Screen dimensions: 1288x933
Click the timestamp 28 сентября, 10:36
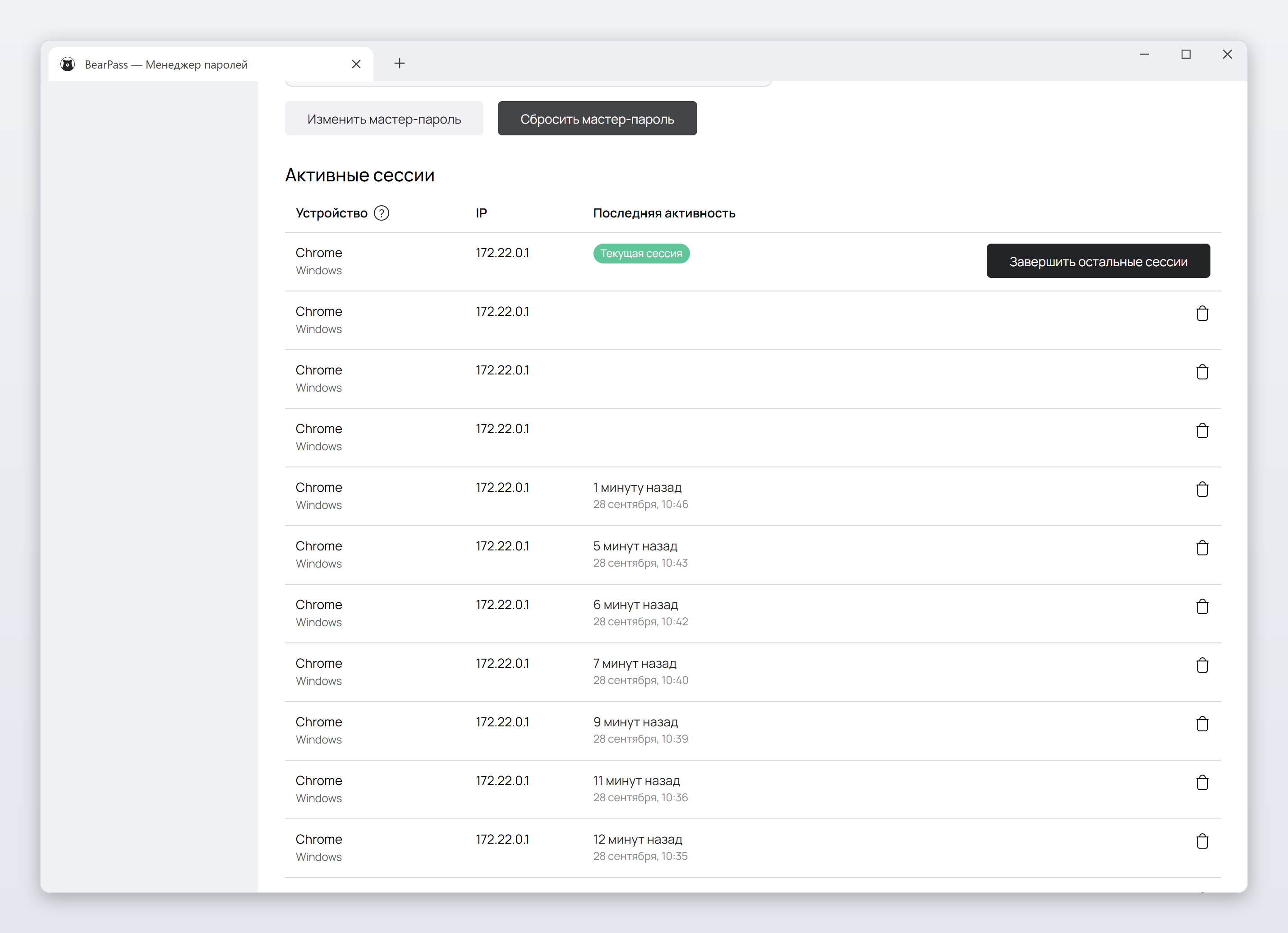(640, 798)
